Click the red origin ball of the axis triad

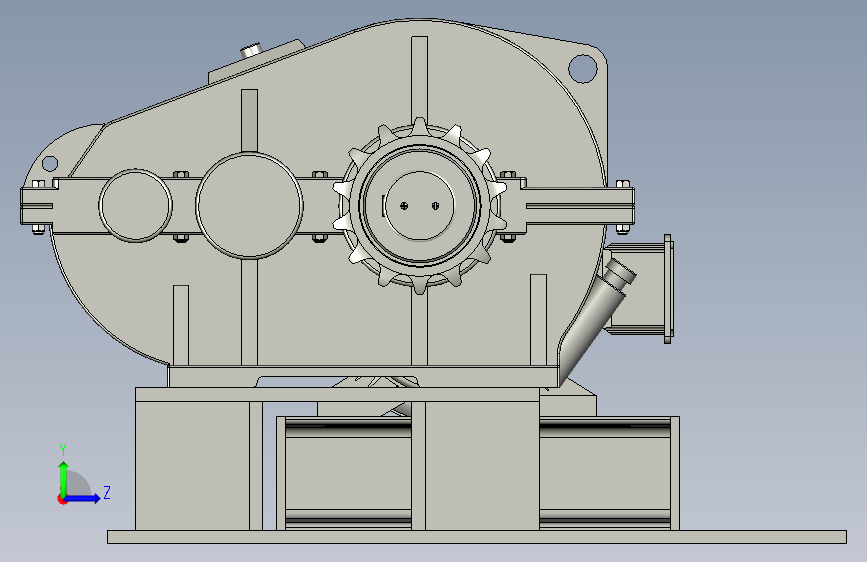[x=62, y=499]
